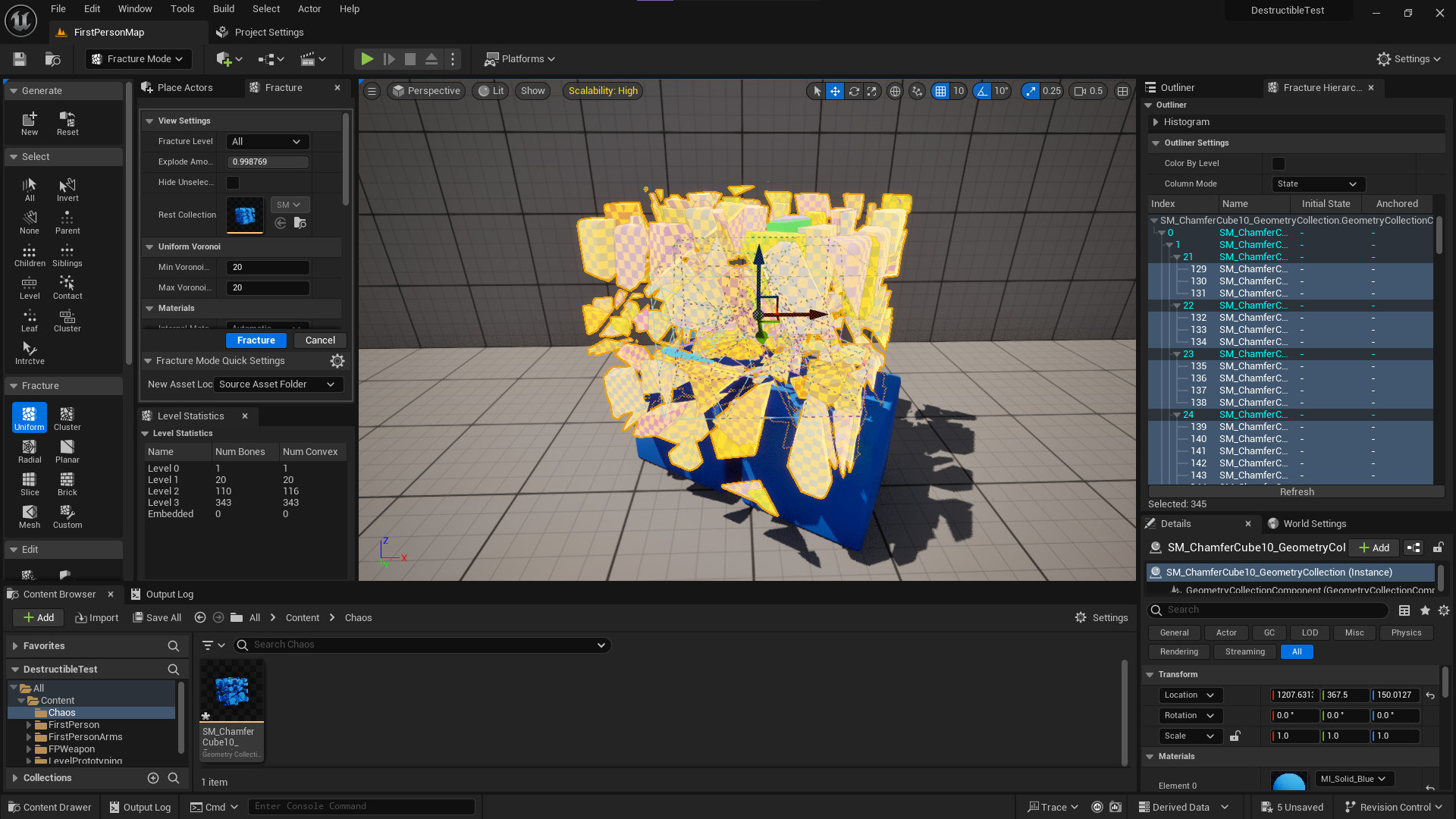This screenshot has width=1456, height=819.
Task: Toggle the grid snapping button in viewport
Action: [940, 91]
